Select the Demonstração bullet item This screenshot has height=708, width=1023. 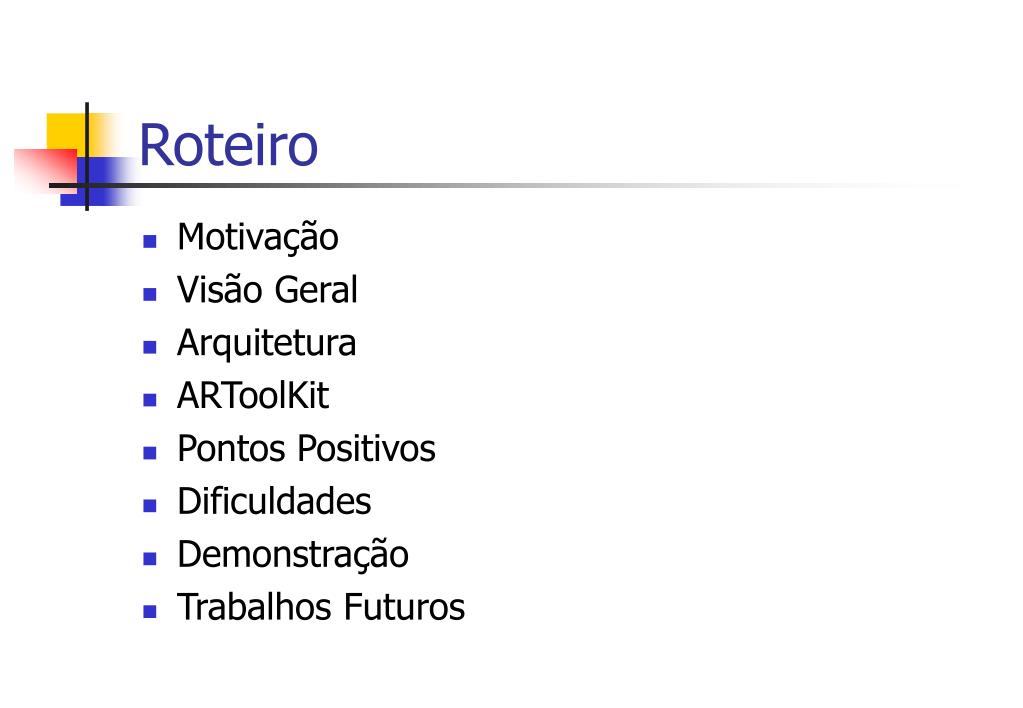[293, 555]
